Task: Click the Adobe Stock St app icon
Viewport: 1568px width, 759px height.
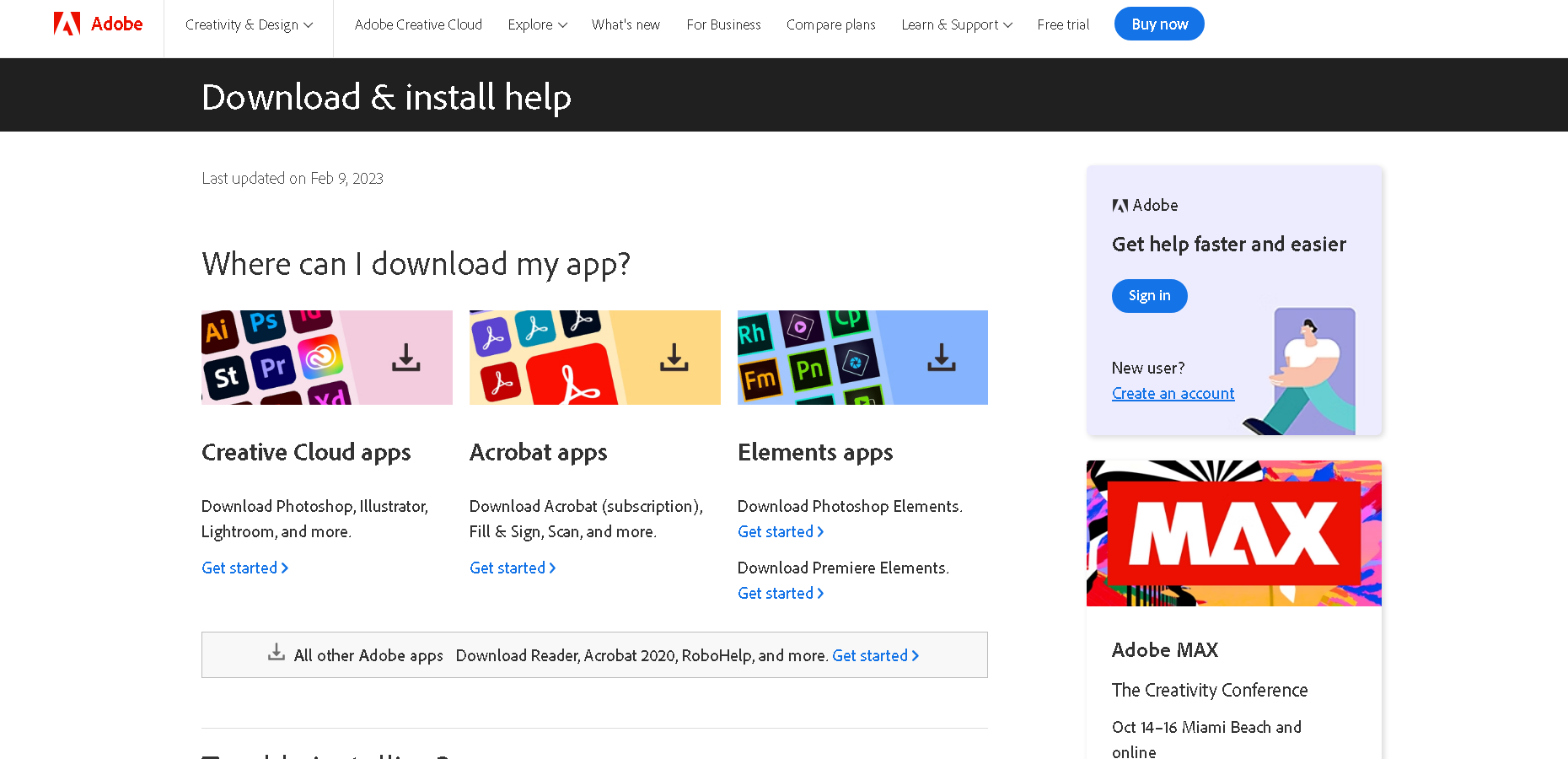Action: pos(225,377)
